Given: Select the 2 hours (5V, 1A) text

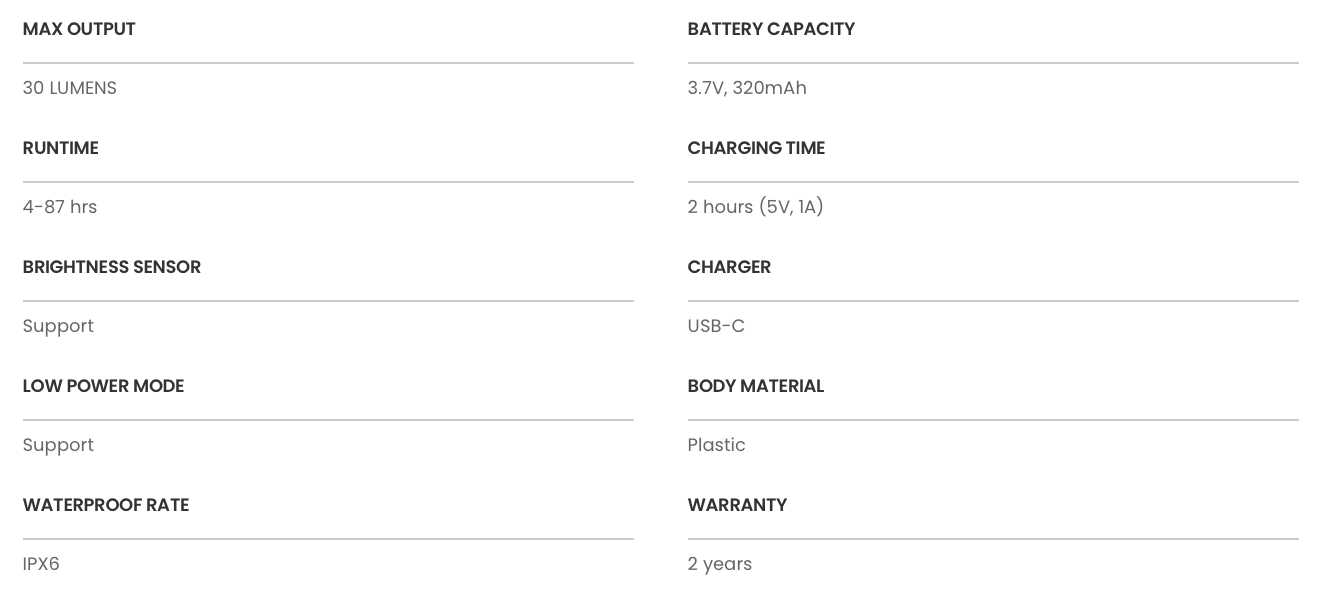Looking at the screenshot, I should 755,207.
